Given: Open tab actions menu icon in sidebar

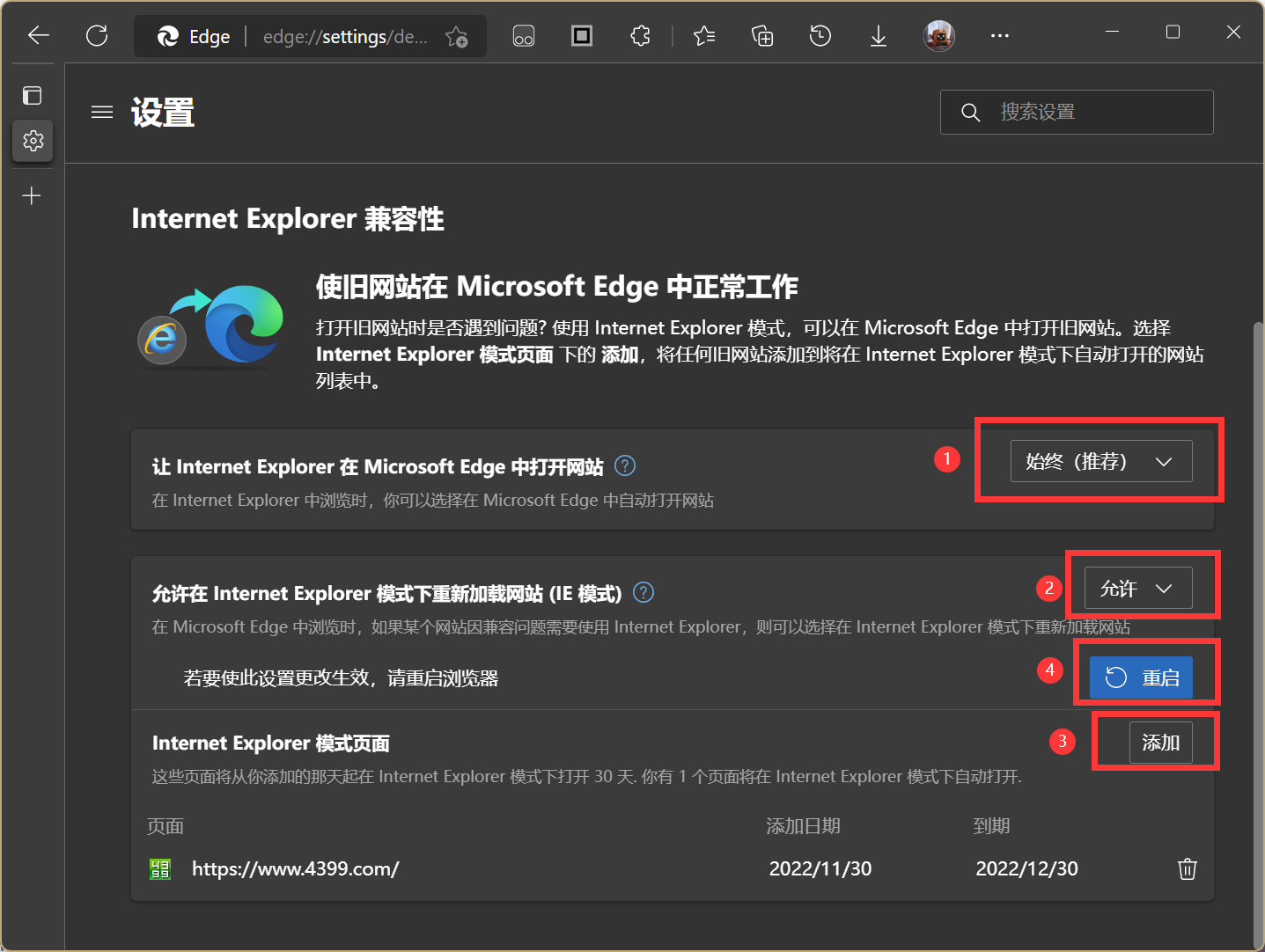Looking at the screenshot, I should point(33,95).
